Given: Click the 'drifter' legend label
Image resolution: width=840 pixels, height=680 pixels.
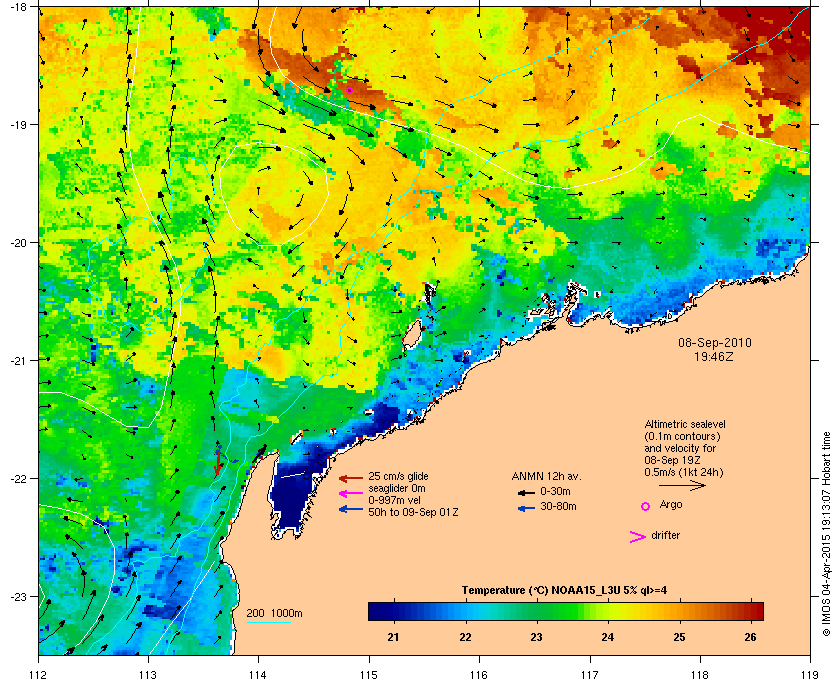Looking at the screenshot, I should (x=665, y=535).
